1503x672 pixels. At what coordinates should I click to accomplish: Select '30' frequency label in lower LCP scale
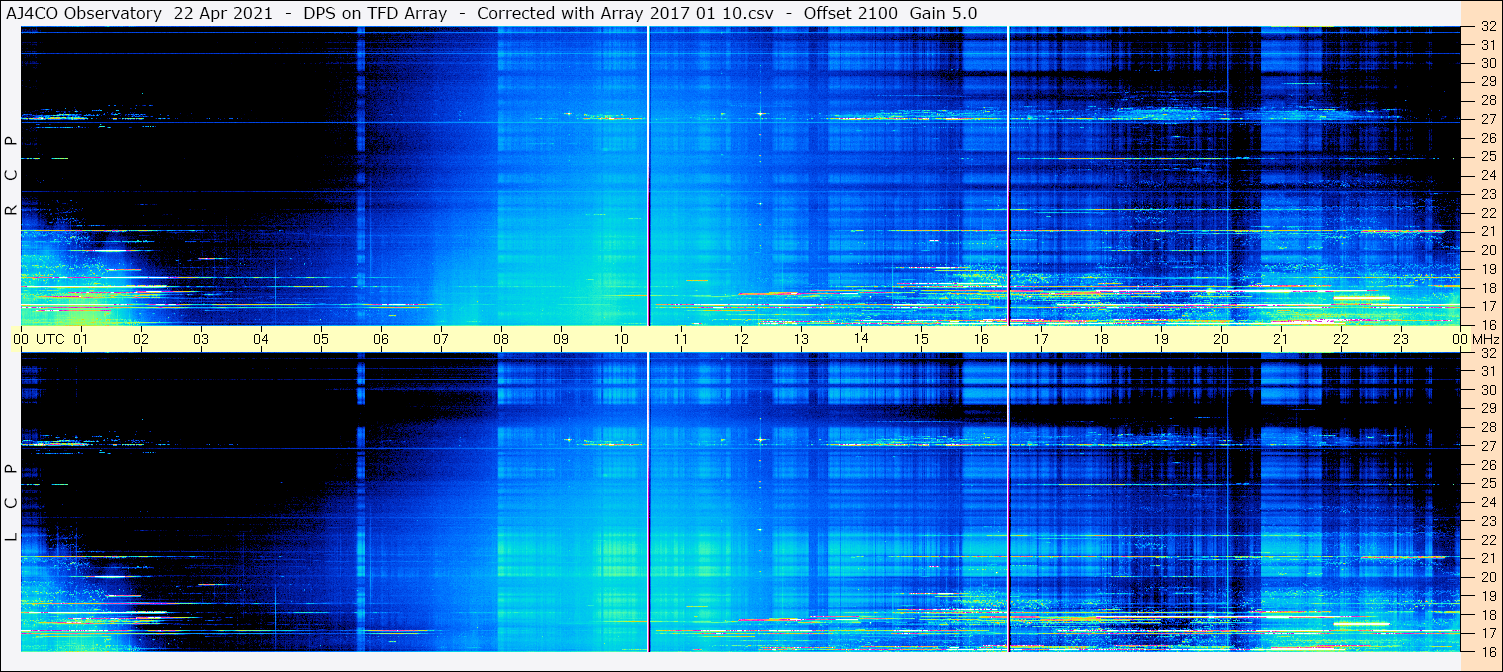(x=1487, y=390)
